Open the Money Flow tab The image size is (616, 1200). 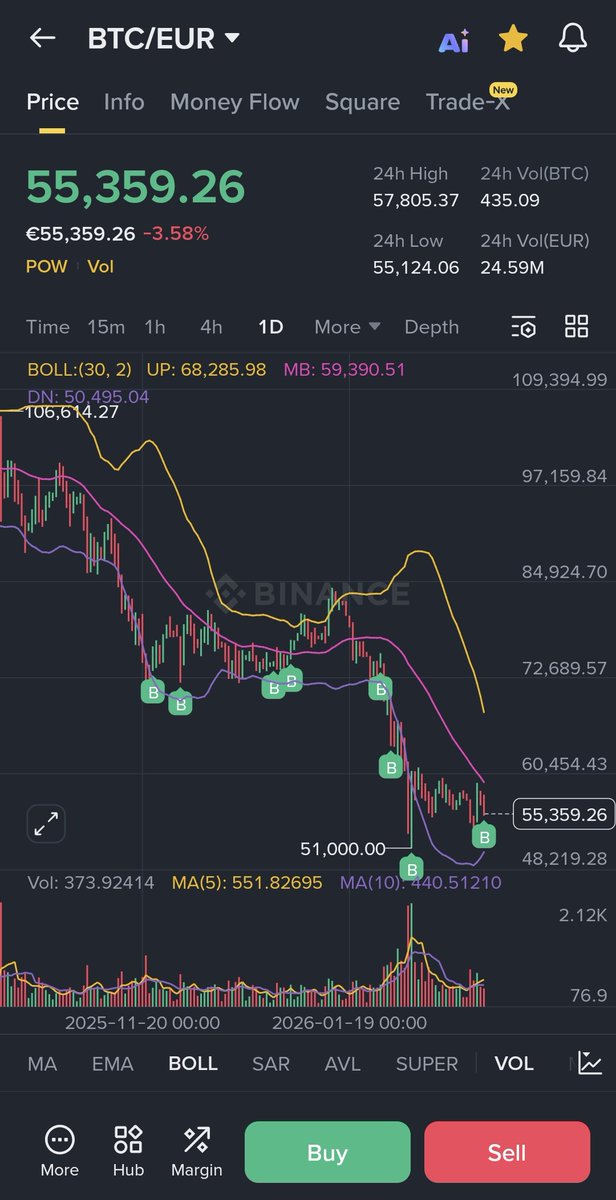pos(235,102)
